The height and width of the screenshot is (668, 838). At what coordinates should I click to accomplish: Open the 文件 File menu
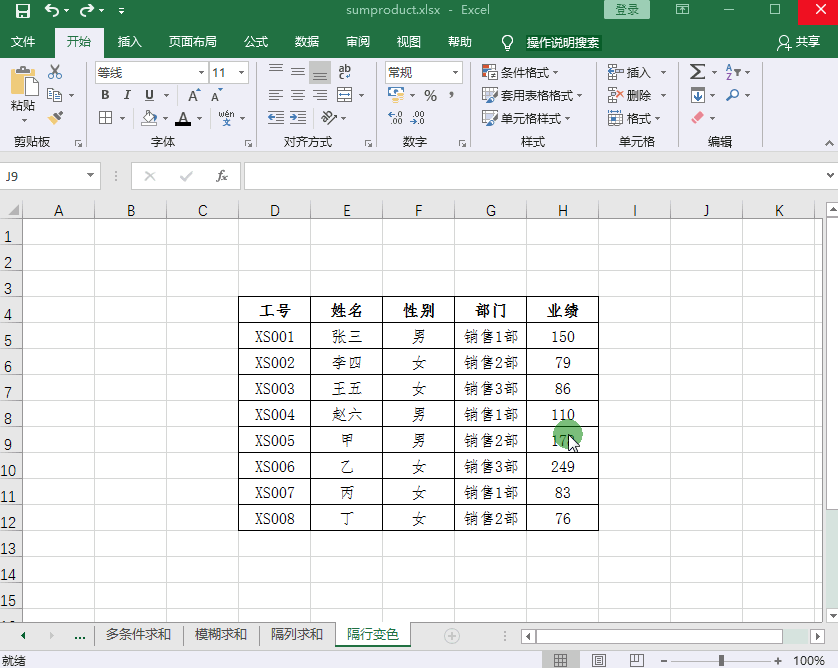tap(23, 42)
